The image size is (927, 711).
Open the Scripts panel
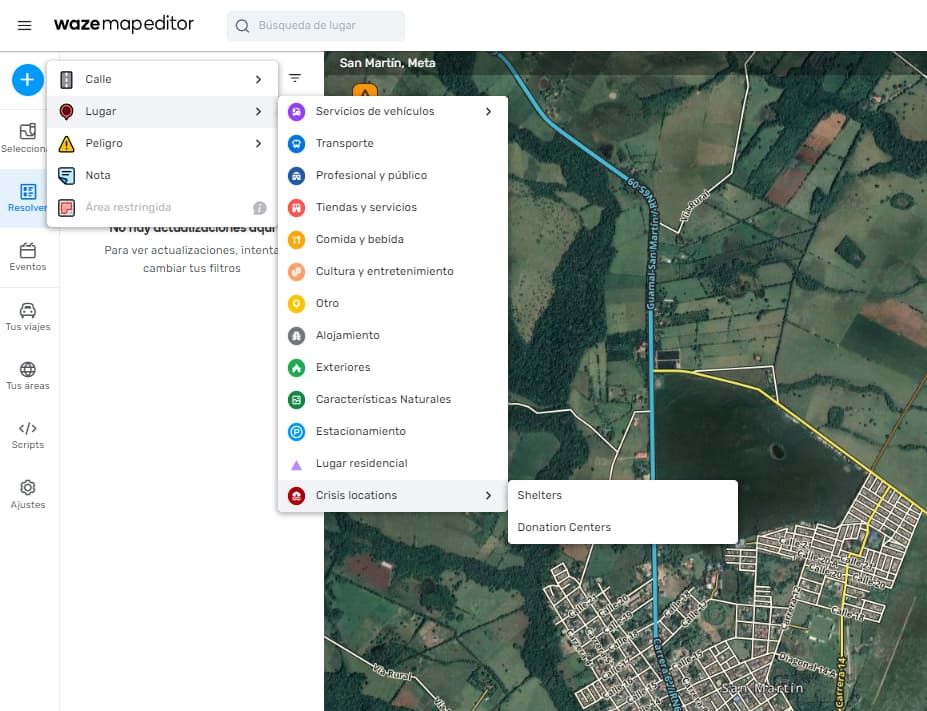coord(28,435)
